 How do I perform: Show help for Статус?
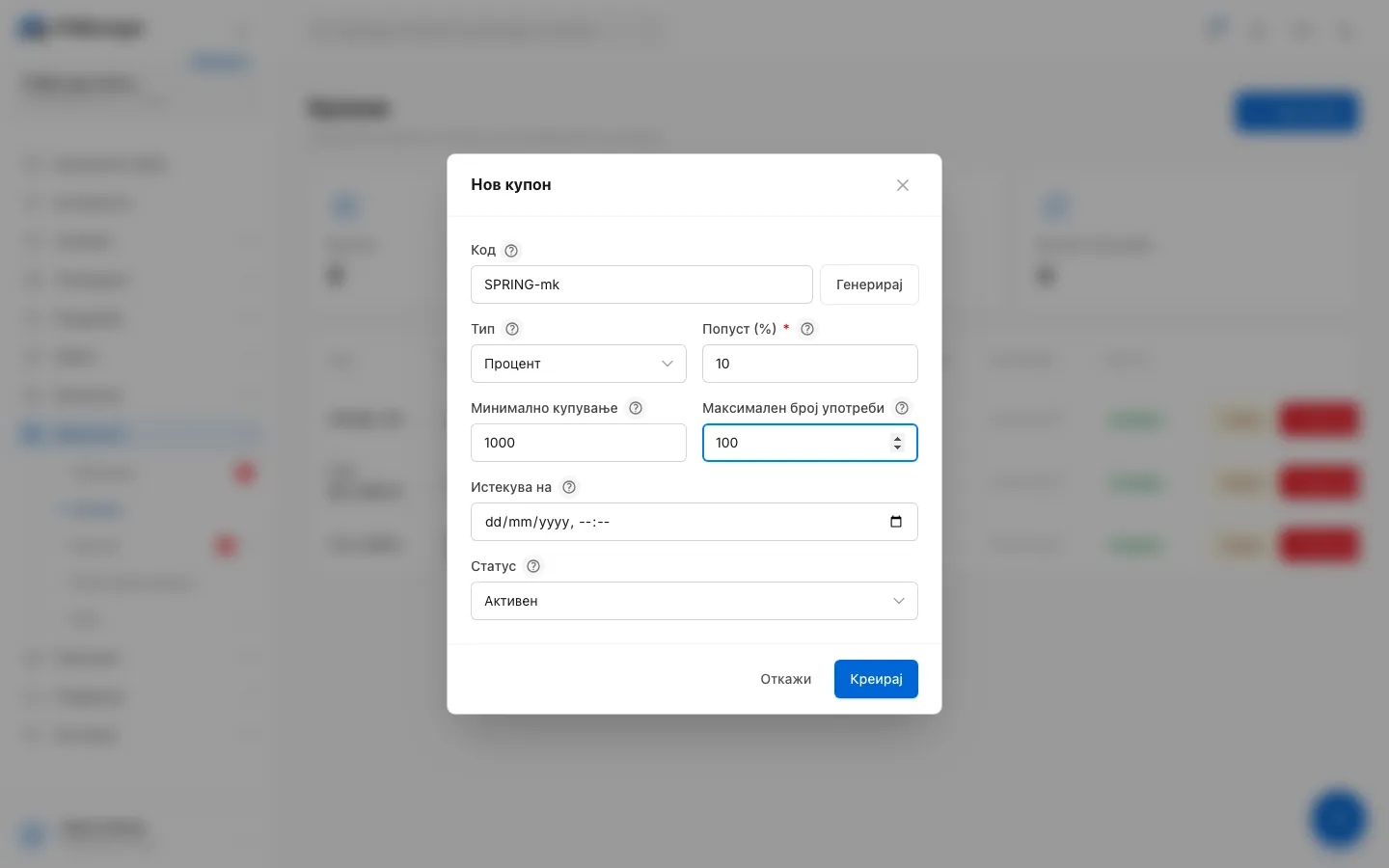coord(533,566)
